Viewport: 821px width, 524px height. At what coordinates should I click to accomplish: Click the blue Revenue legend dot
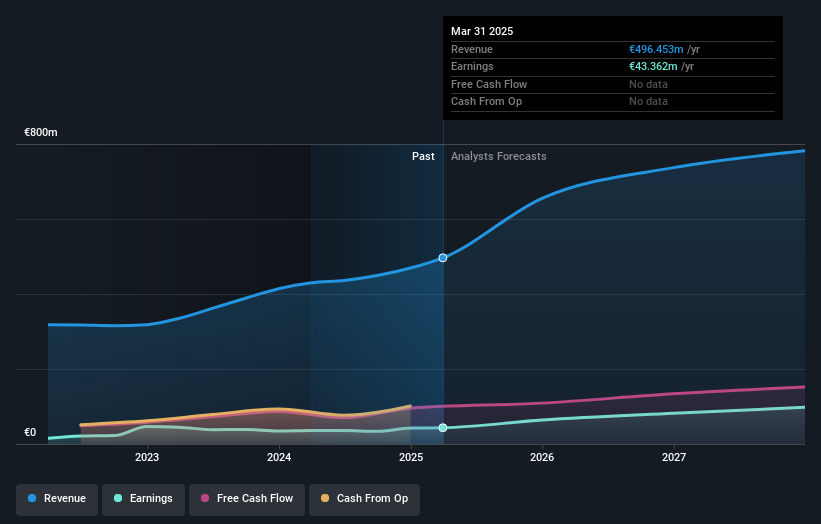pos(32,498)
